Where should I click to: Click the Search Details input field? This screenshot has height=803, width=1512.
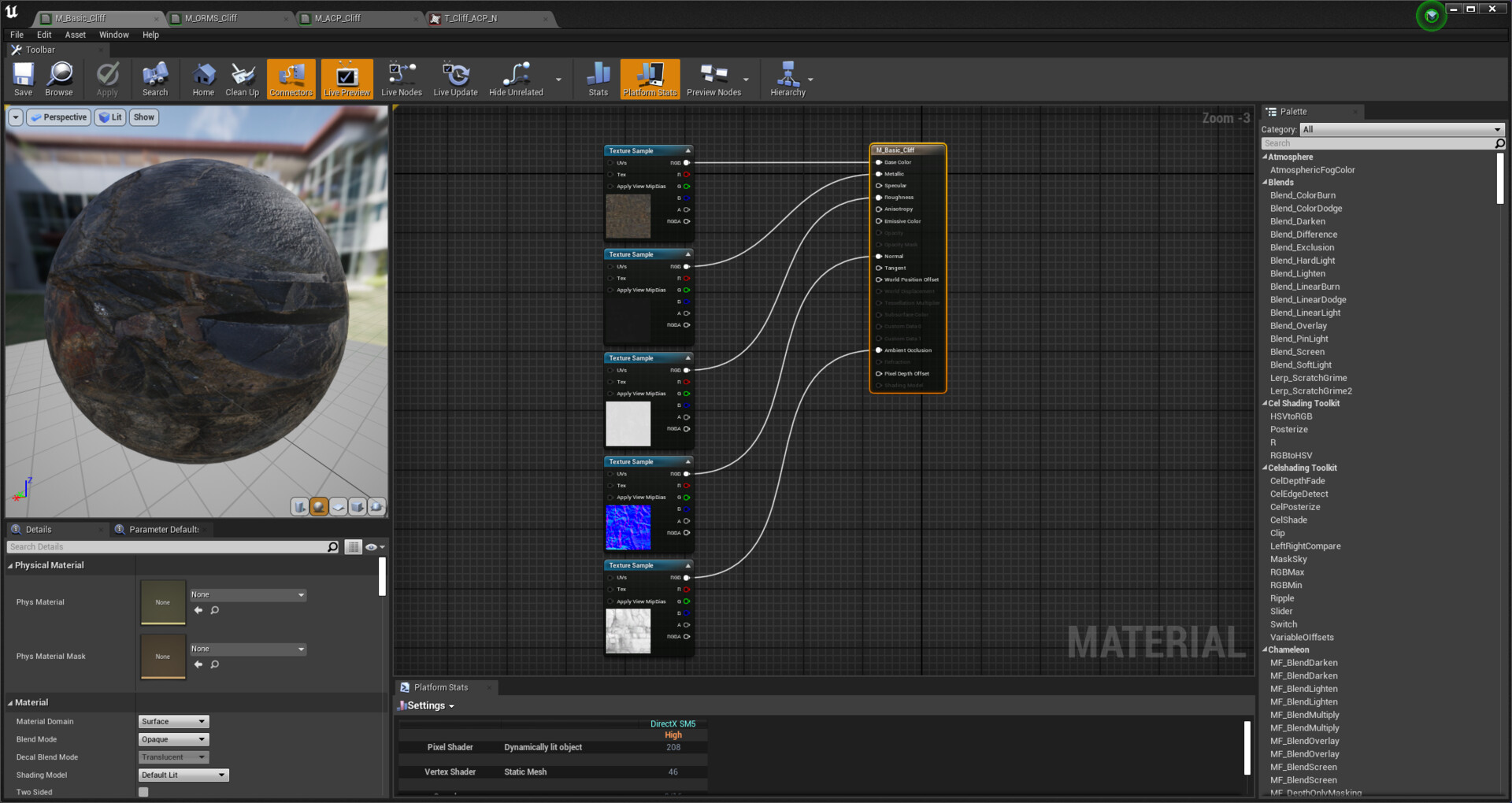coord(169,547)
